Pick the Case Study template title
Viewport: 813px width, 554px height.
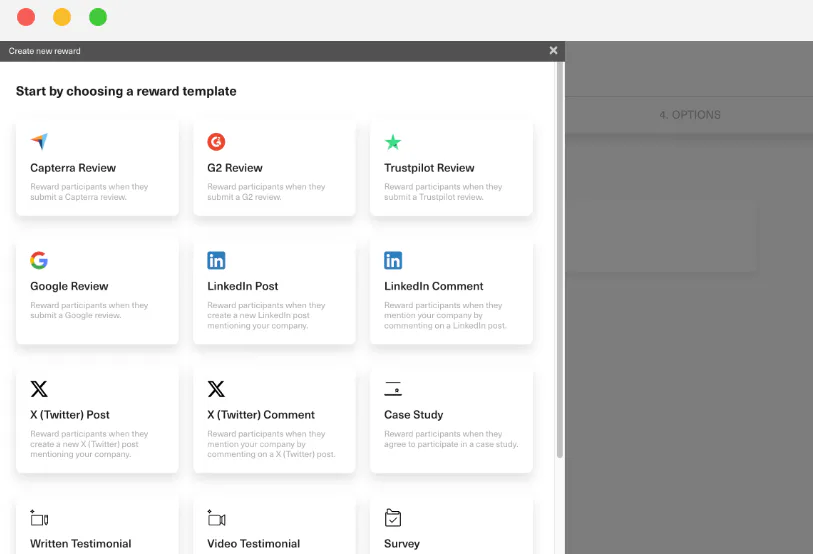(414, 415)
